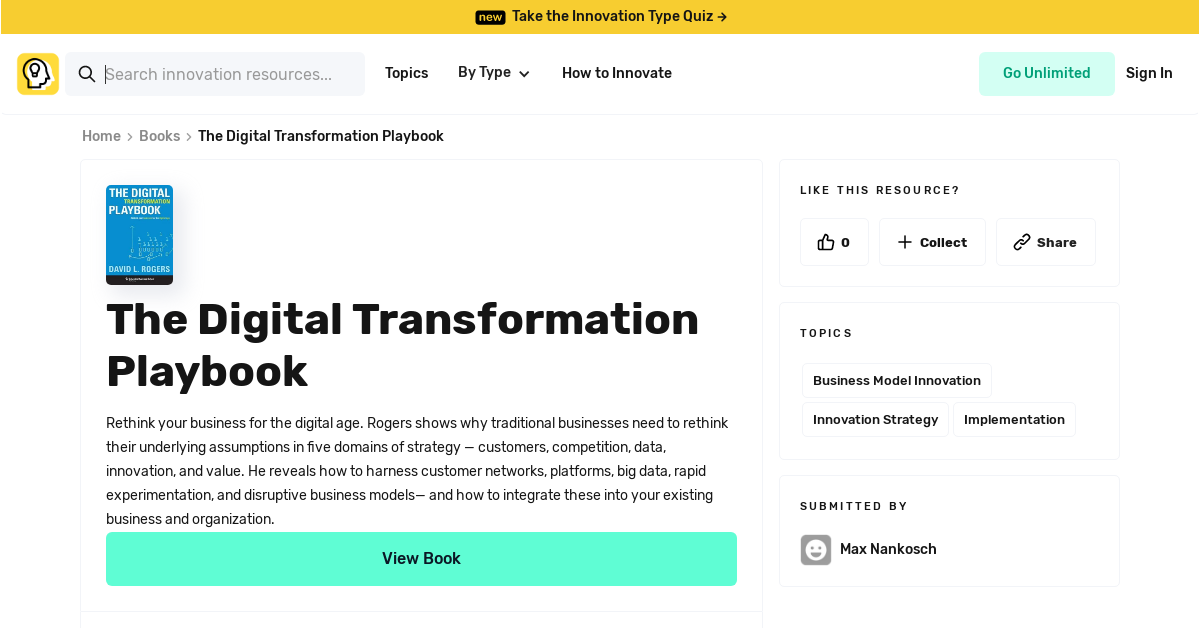Click the thumbs-up like icon
Image resolution: width=1200 pixels, height=628 pixels.
pos(825,241)
